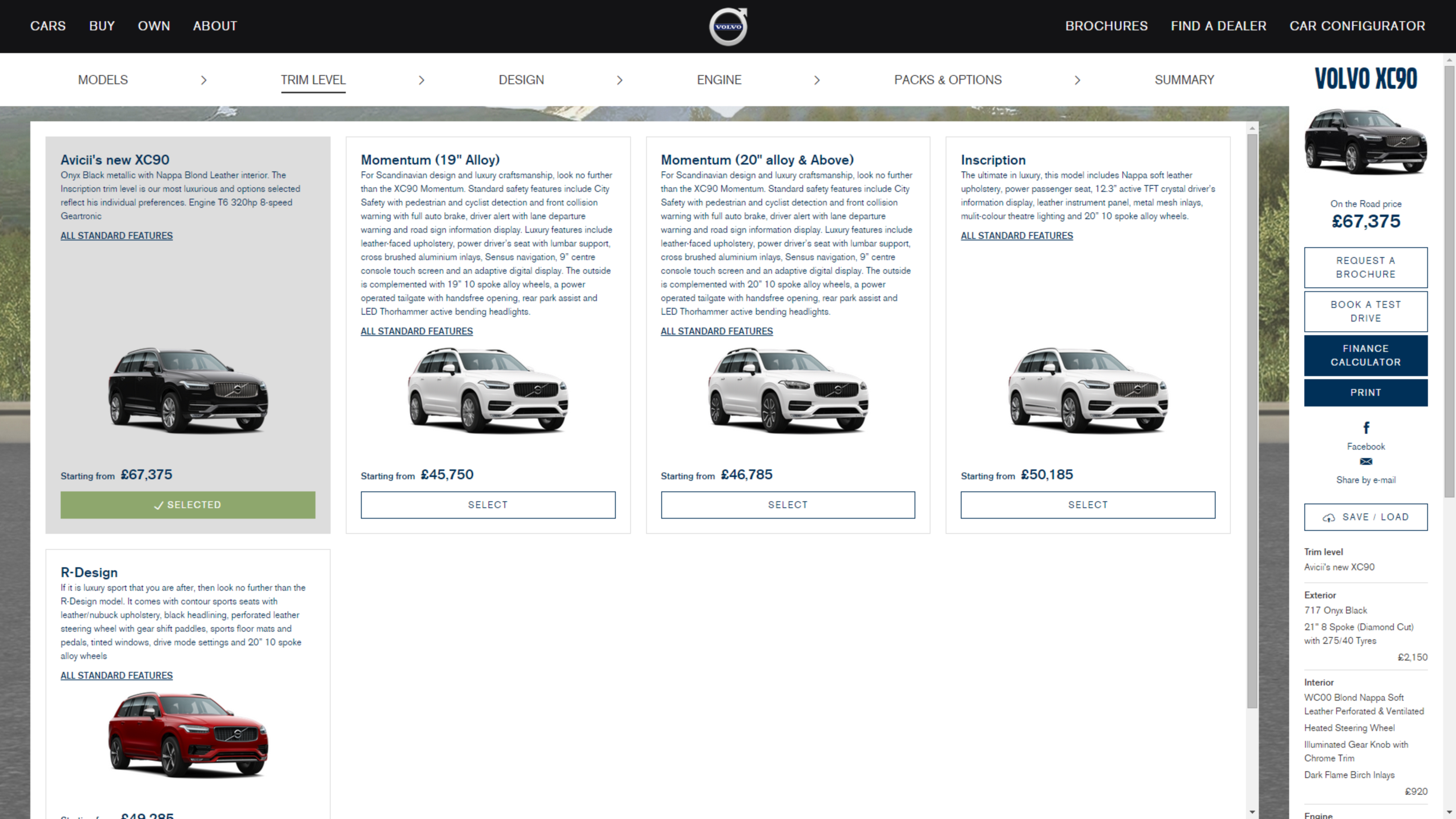Image resolution: width=1456 pixels, height=819 pixels.
Task: Click the PRINT button
Action: tap(1366, 393)
